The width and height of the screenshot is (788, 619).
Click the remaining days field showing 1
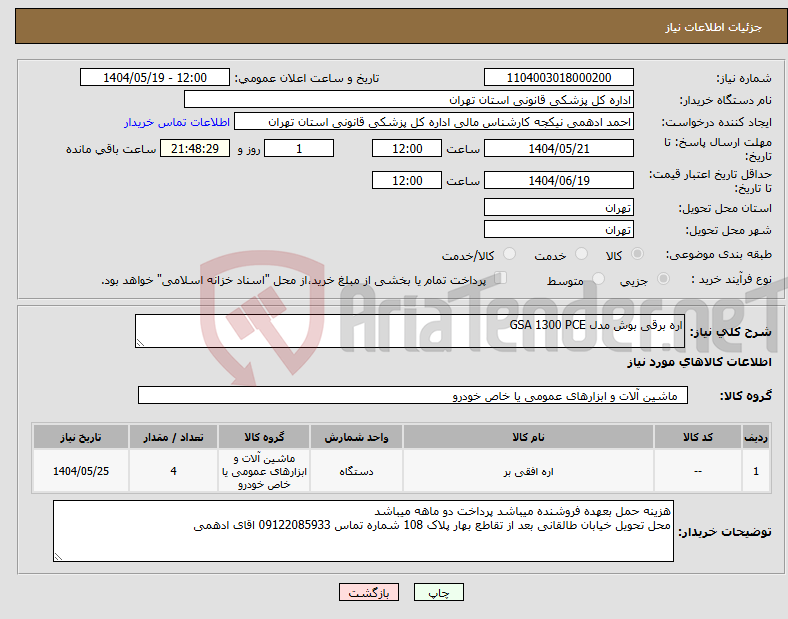pyautogui.click(x=299, y=149)
